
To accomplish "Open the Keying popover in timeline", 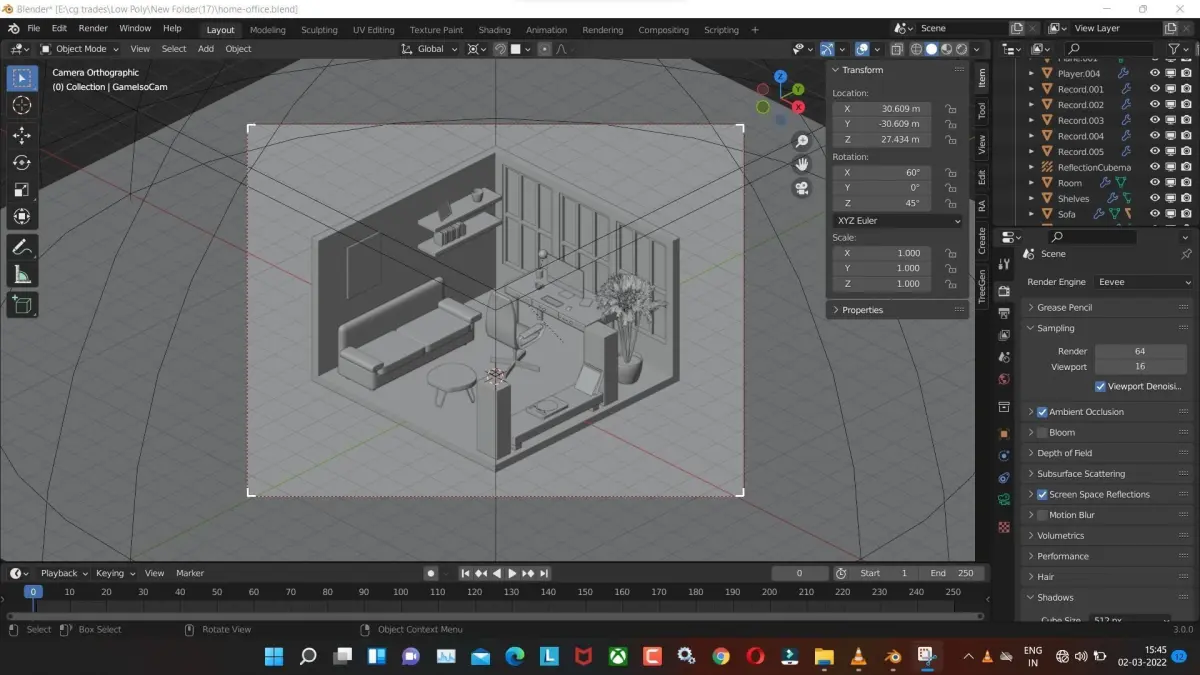I will tap(115, 573).
